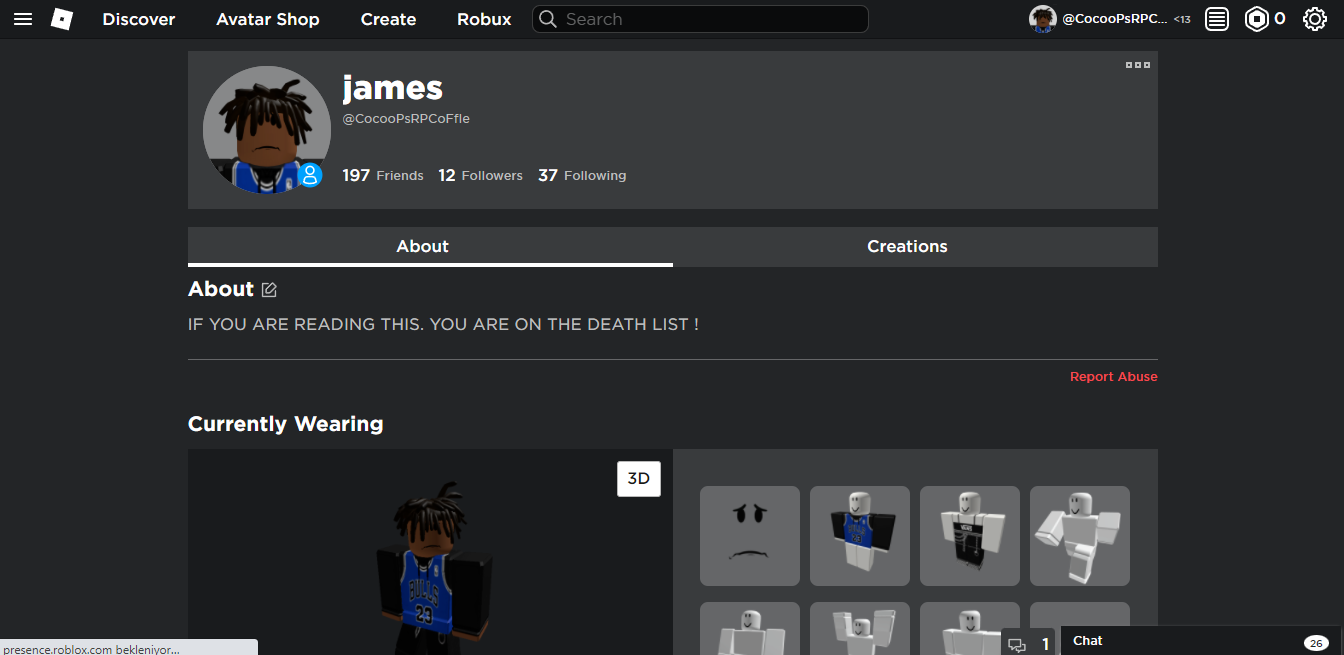This screenshot has width=1344, height=655.
Task: Open the @CocooPsRPC account link in the navbar
Action: tap(1114, 19)
